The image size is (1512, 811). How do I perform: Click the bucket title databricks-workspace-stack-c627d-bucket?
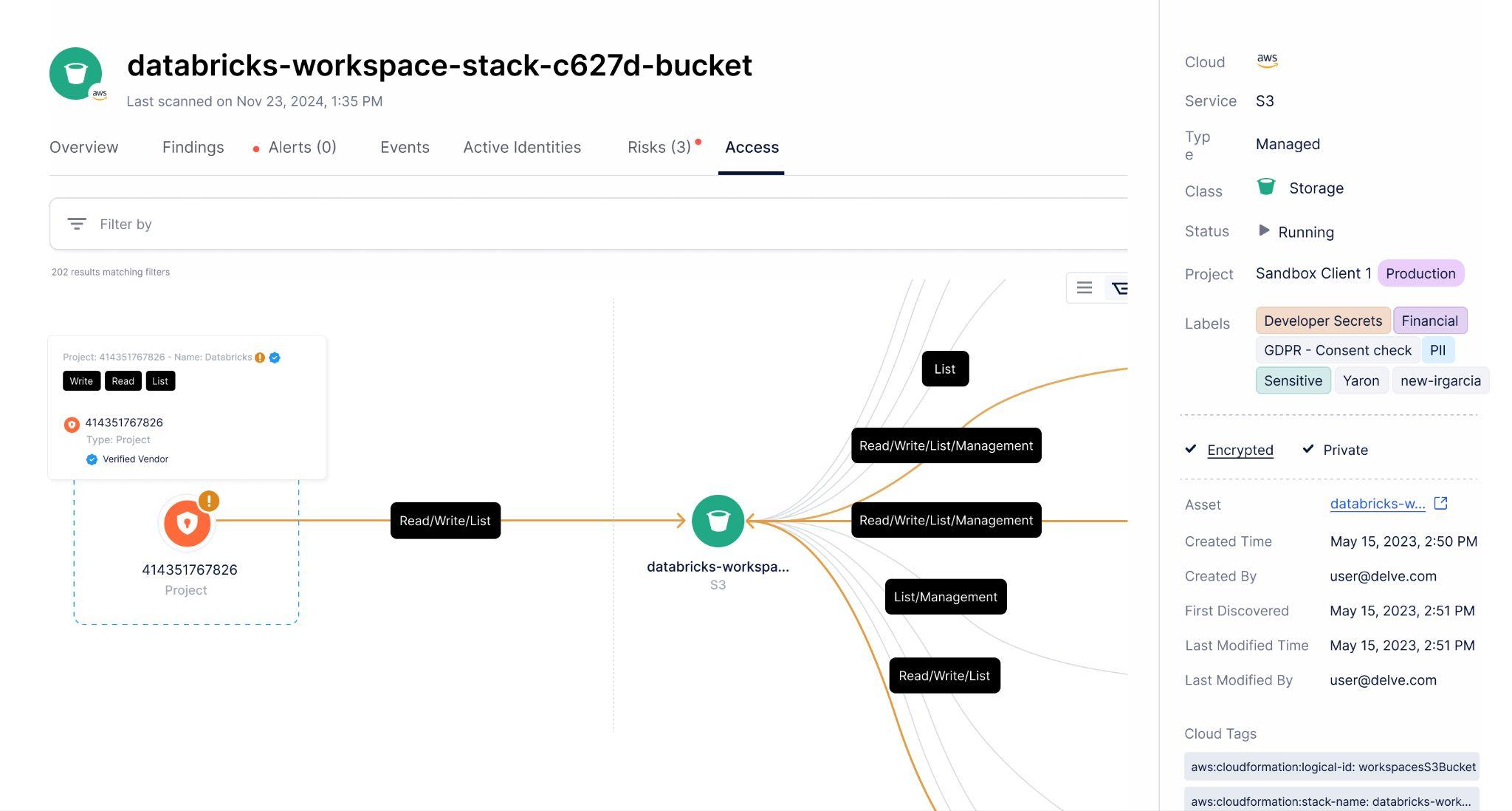(x=439, y=65)
